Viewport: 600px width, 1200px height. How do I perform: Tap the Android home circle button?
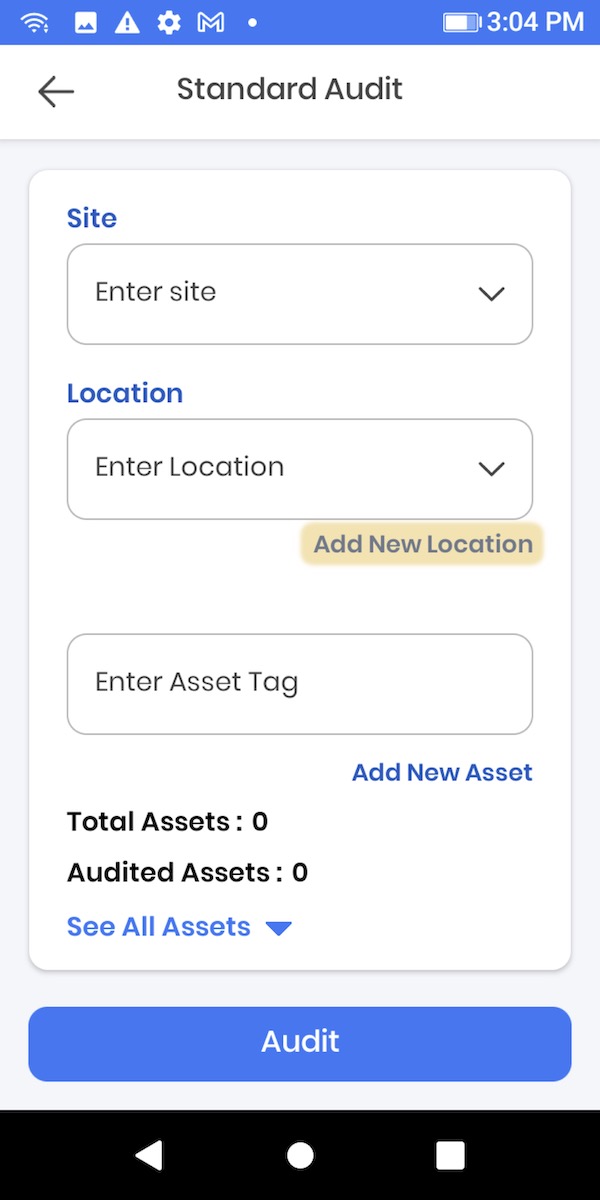[300, 1156]
